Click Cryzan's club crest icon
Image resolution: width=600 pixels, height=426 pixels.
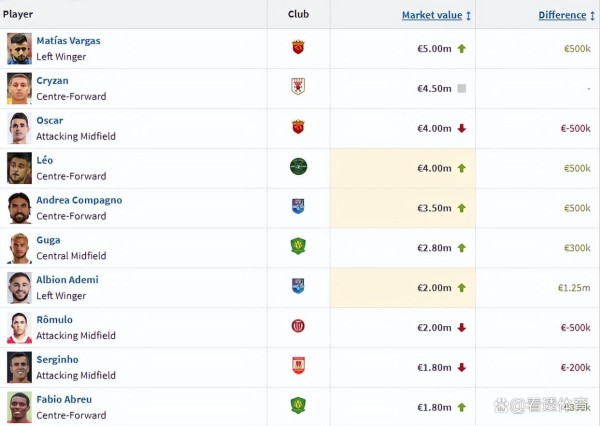(x=298, y=87)
